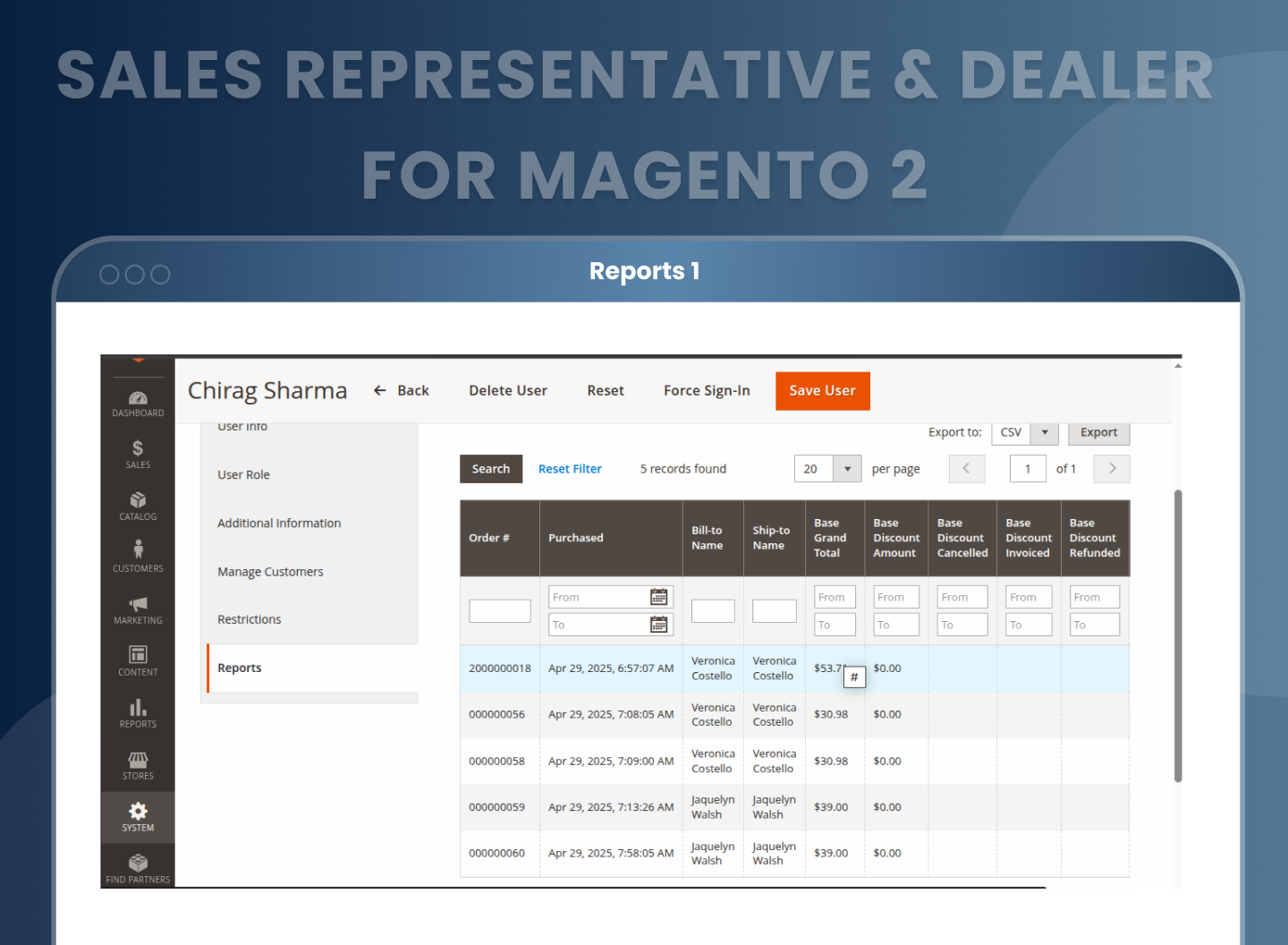Open calendar picker for Purchased From date
This screenshot has height=945, width=1288.
pyautogui.click(x=658, y=597)
